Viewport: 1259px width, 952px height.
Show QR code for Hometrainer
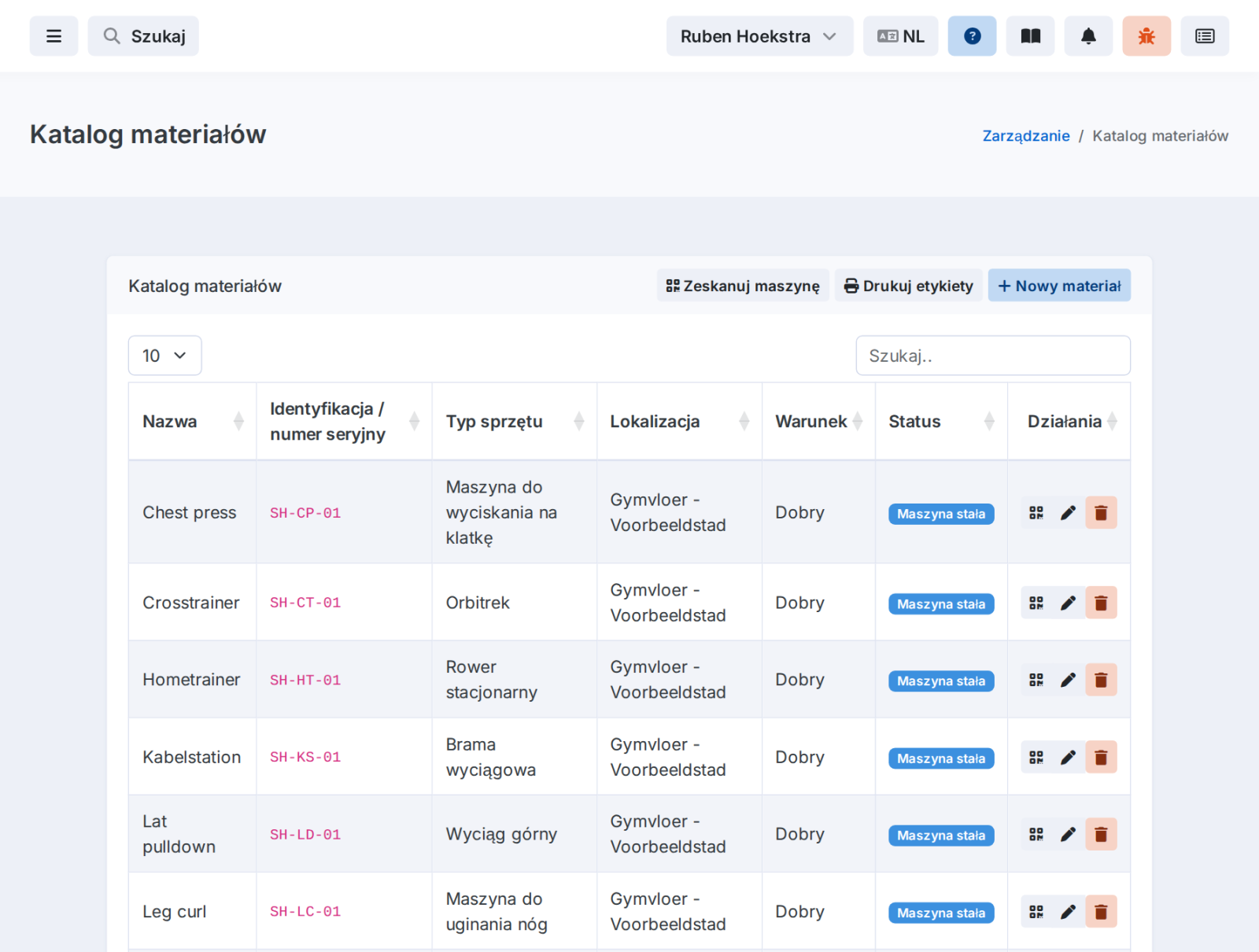1036,680
